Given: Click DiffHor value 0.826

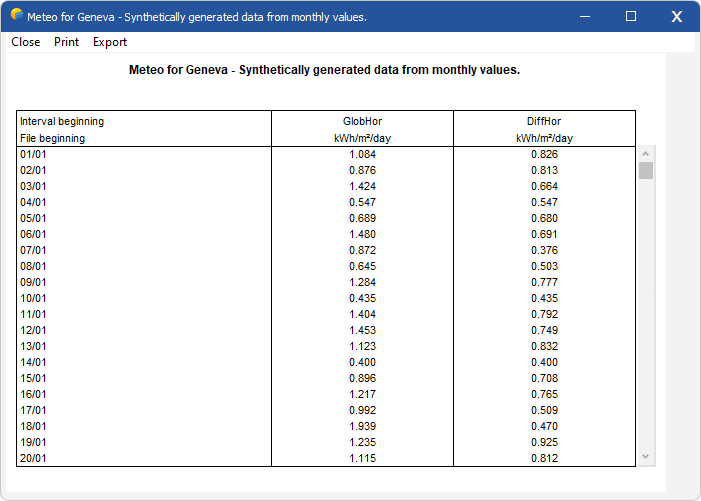Looking at the screenshot, I should [544, 154].
